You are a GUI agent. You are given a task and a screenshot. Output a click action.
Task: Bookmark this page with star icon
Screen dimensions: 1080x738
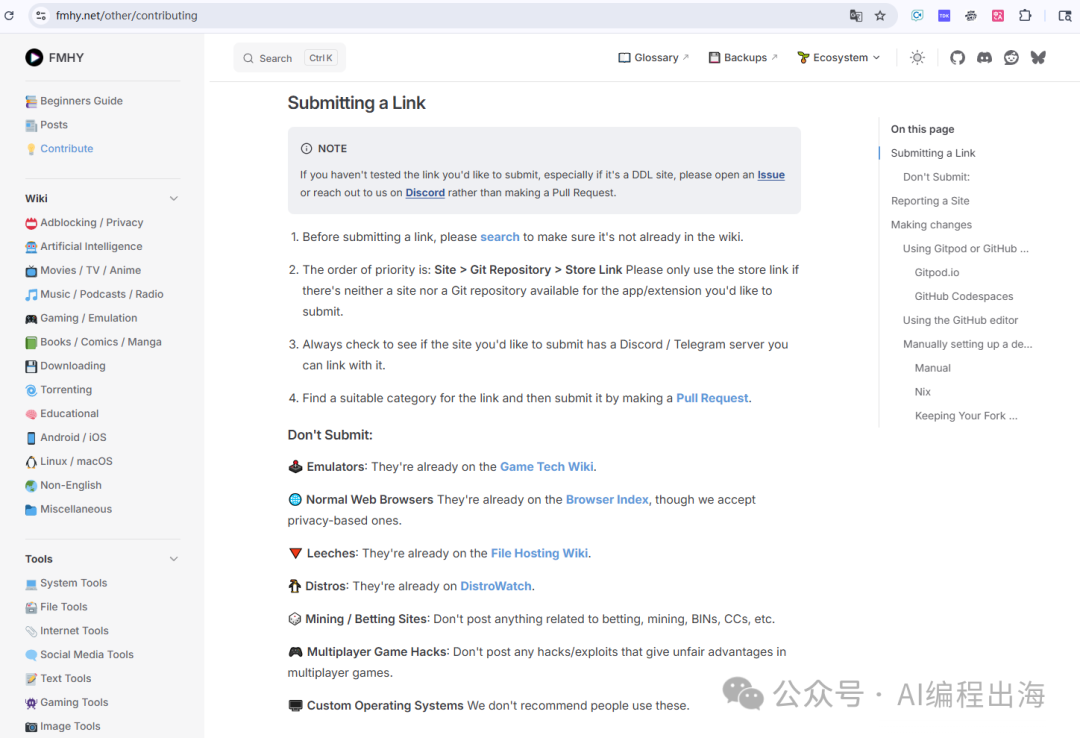(x=880, y=16)
